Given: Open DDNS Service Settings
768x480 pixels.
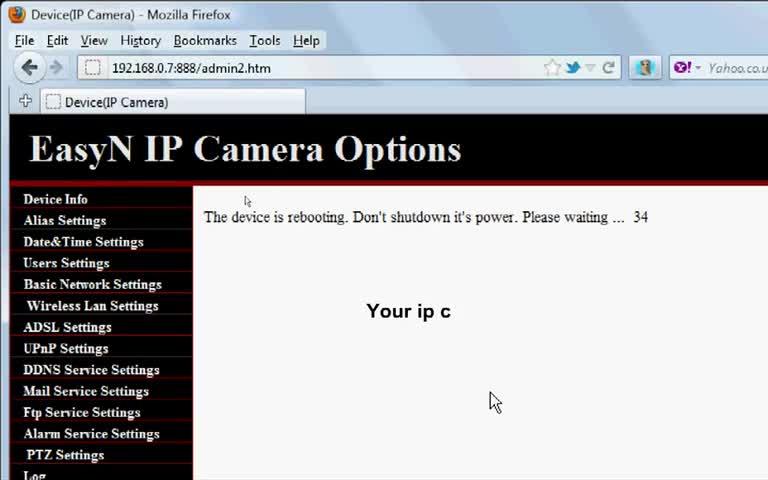Looking at the screenshot, I should [91, 370].
